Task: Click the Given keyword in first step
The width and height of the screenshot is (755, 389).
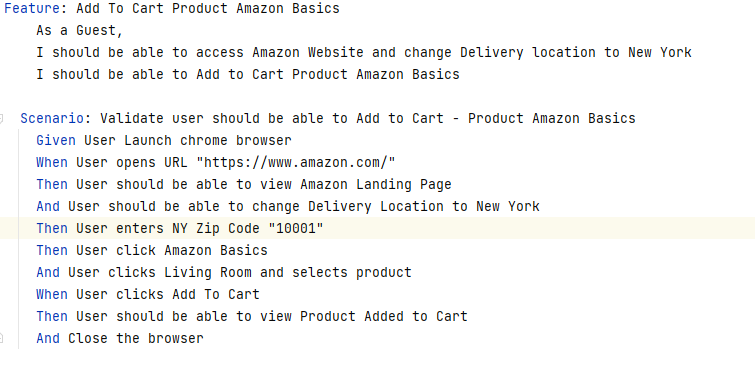Action: click(x=56, y=141)
